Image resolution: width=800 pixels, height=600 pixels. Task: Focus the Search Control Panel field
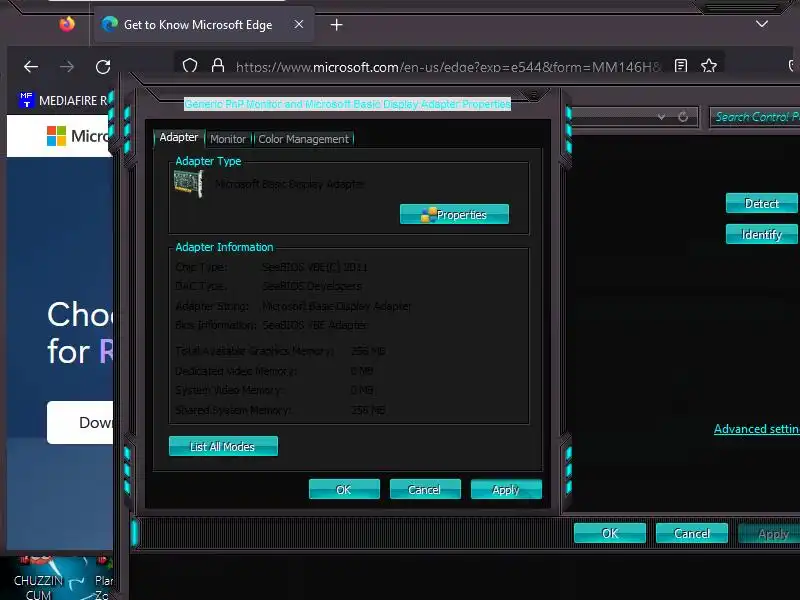coord(756,117)
